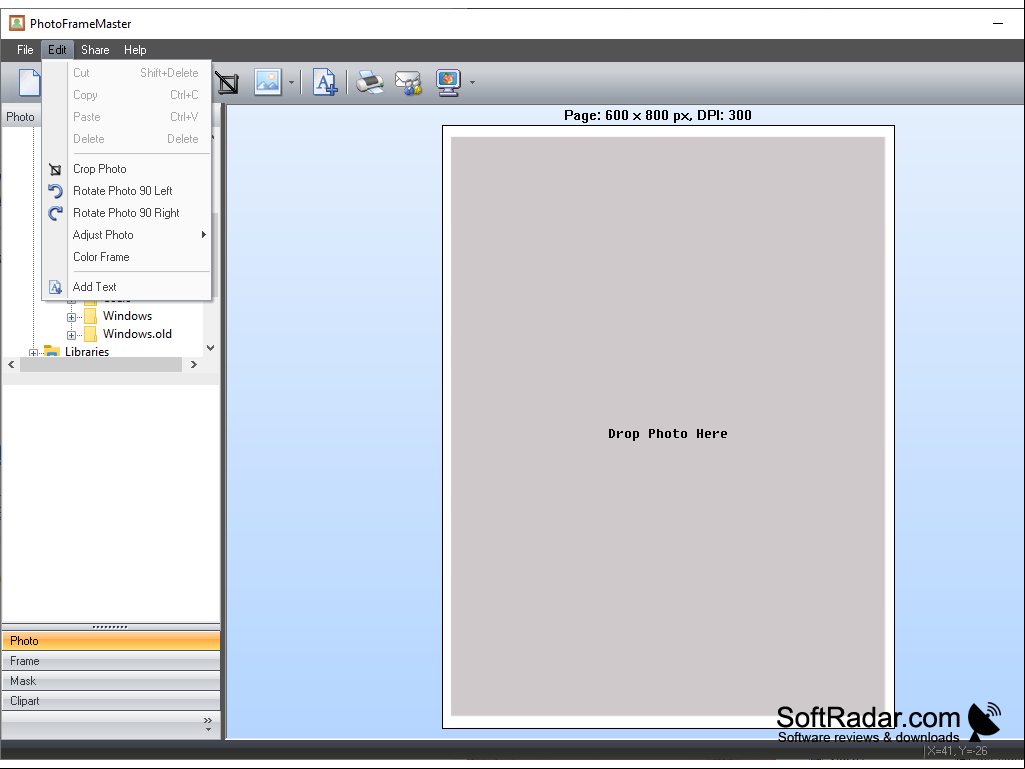Click the PhotoFrameMaster app icon in title bar
The image size is (1025, 769).
pos(16,24)
